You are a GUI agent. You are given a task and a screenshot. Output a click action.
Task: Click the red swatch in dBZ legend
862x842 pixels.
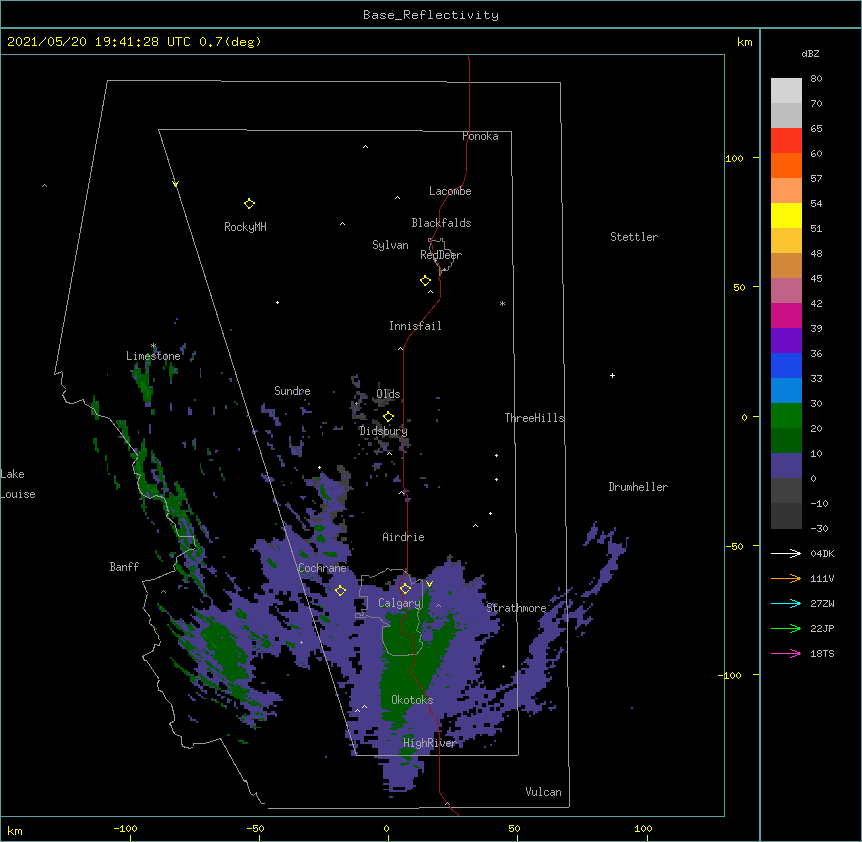coord(786,141)
